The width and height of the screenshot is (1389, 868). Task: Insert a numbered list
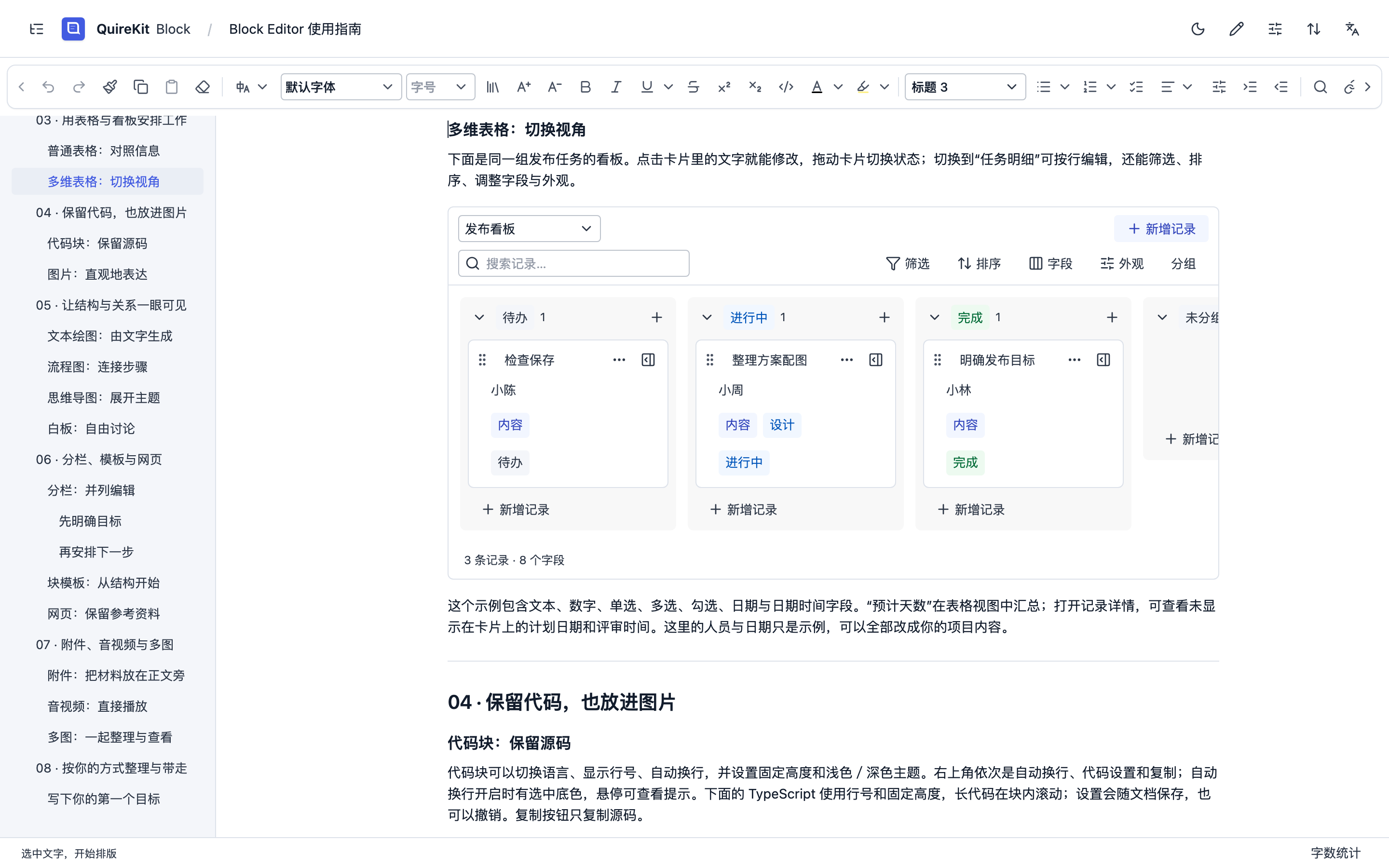click(x=1090, y=87)
